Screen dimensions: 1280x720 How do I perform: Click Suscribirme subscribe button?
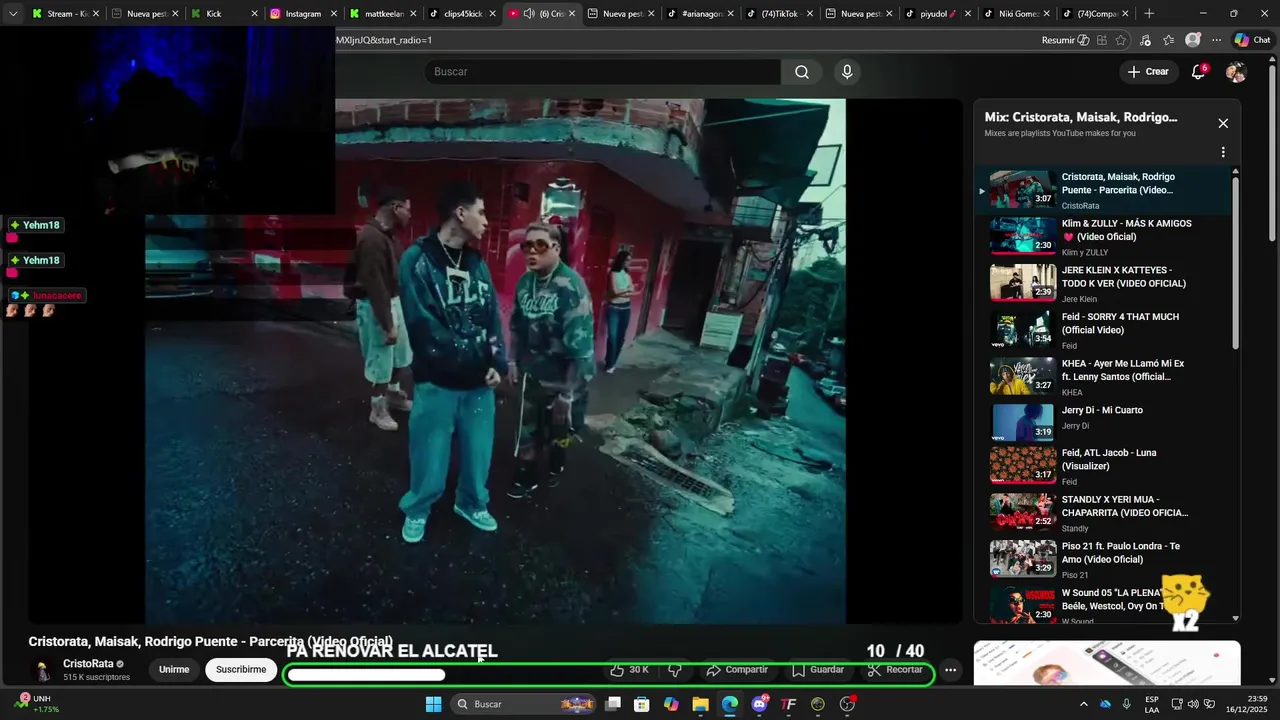point(241,670)
